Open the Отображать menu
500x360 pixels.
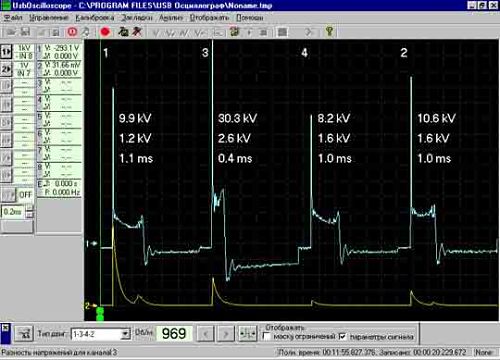pos(209,17)
